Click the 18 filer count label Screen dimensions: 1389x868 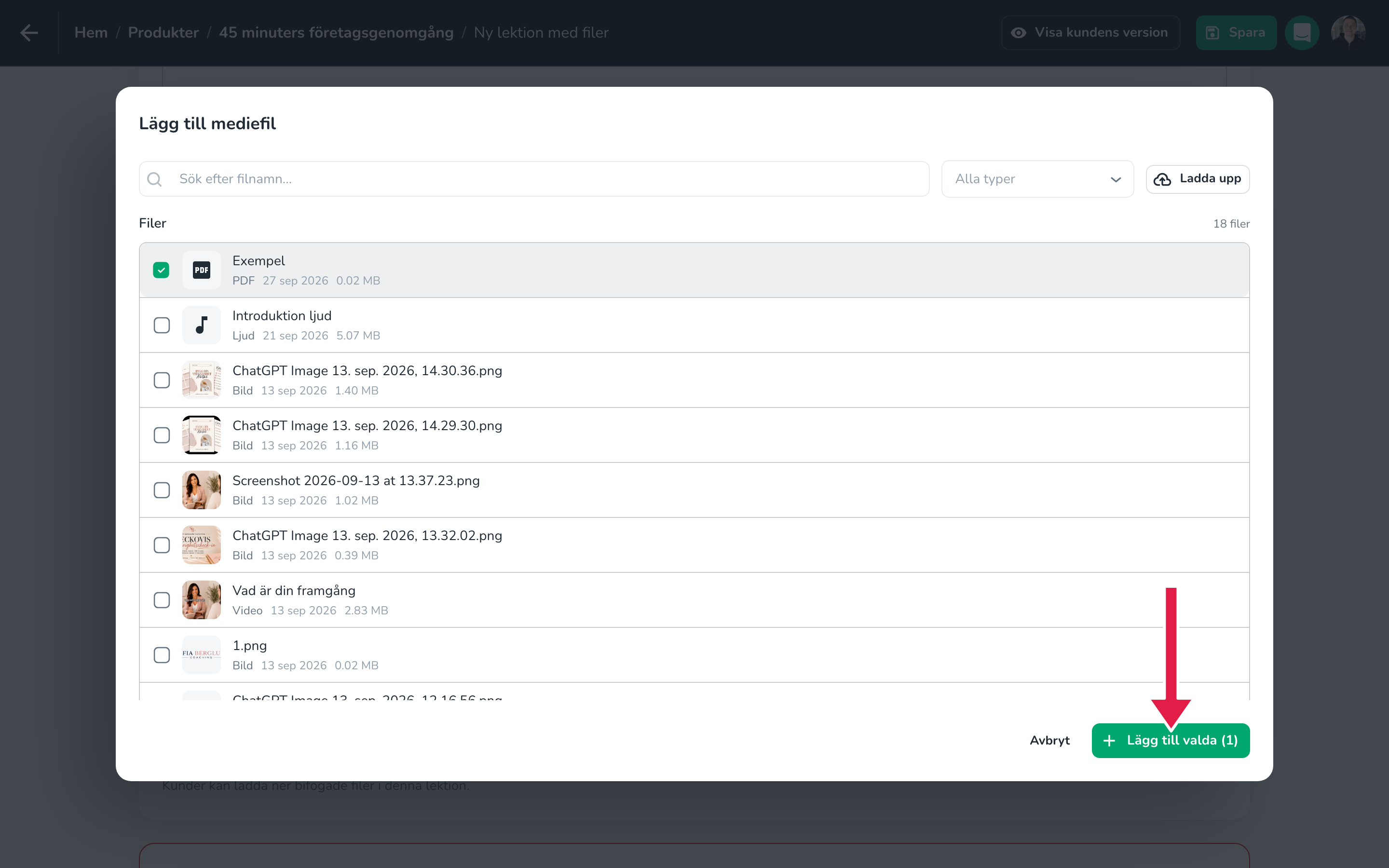[x=1231, y=224]
